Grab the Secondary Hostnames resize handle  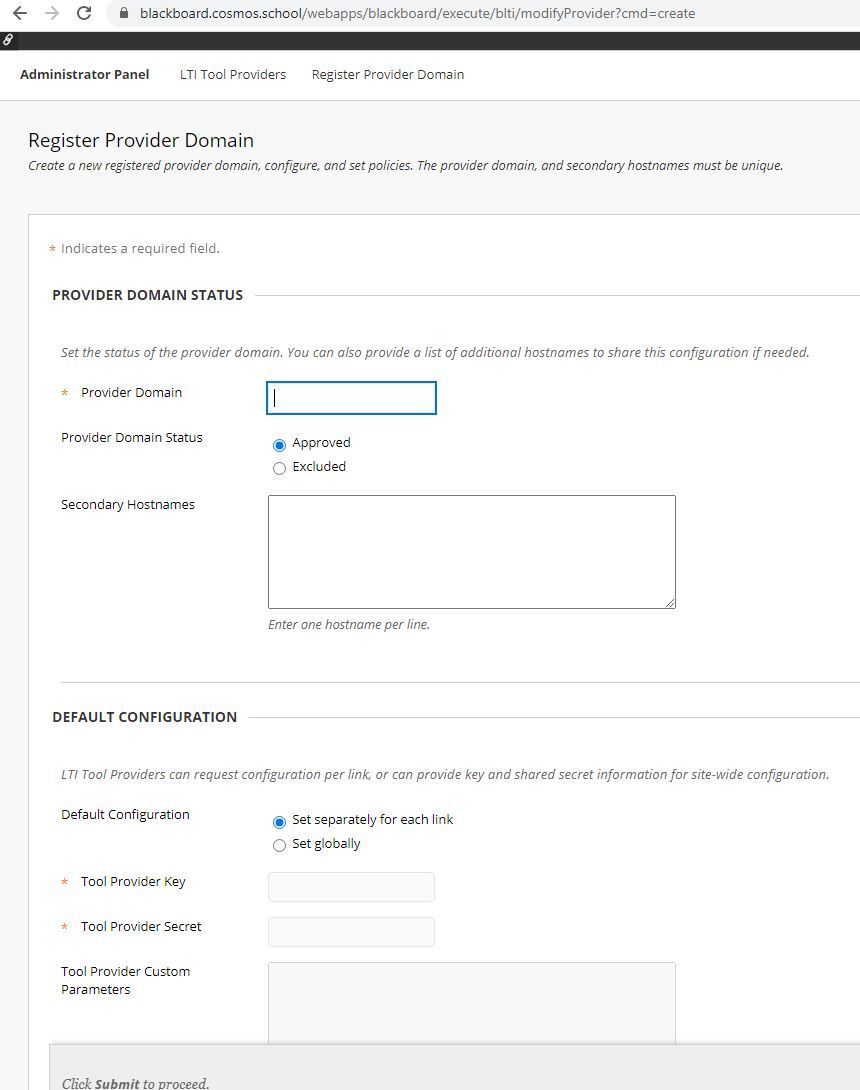[x=670, y=603]
